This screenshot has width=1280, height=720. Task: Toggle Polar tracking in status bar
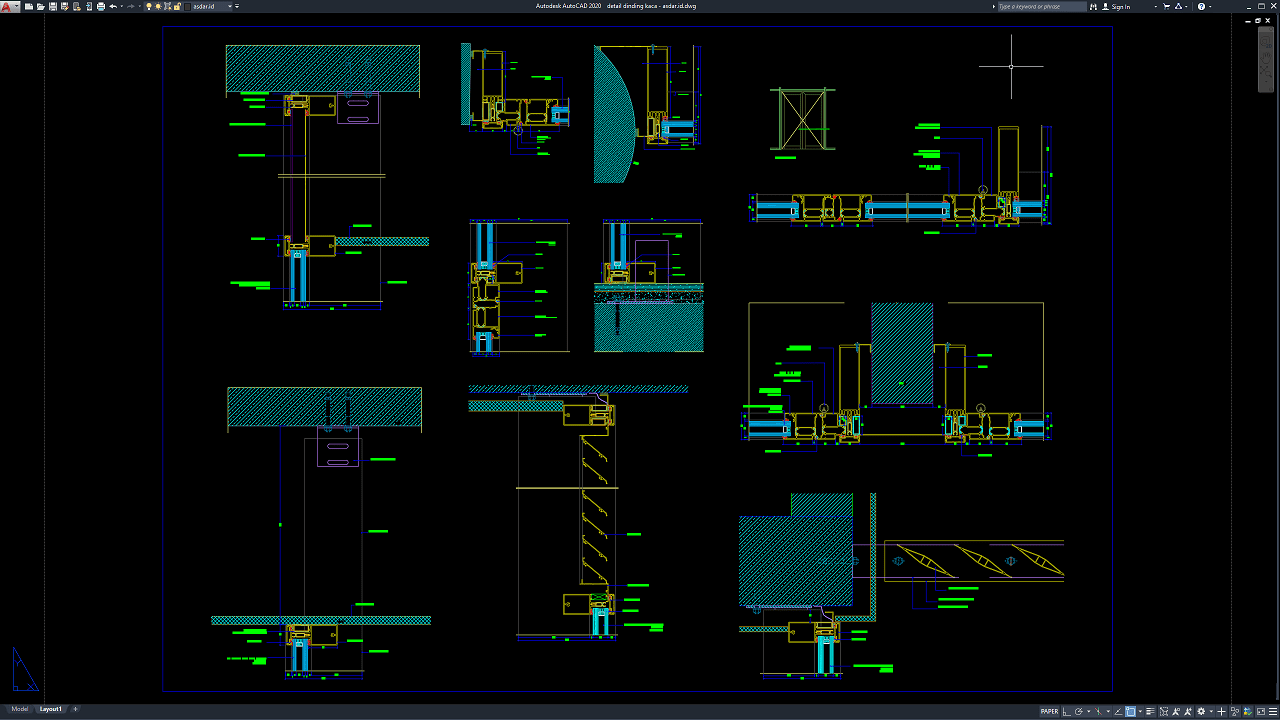coord(1079,712)
